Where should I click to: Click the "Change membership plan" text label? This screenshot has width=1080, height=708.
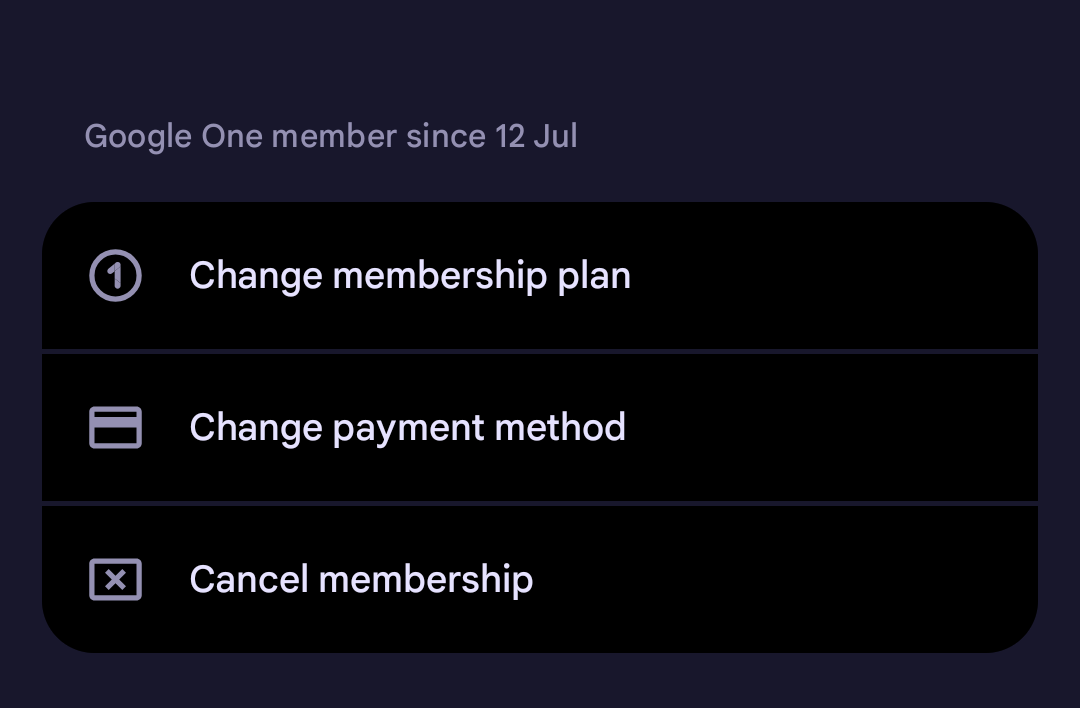[410, 276]
